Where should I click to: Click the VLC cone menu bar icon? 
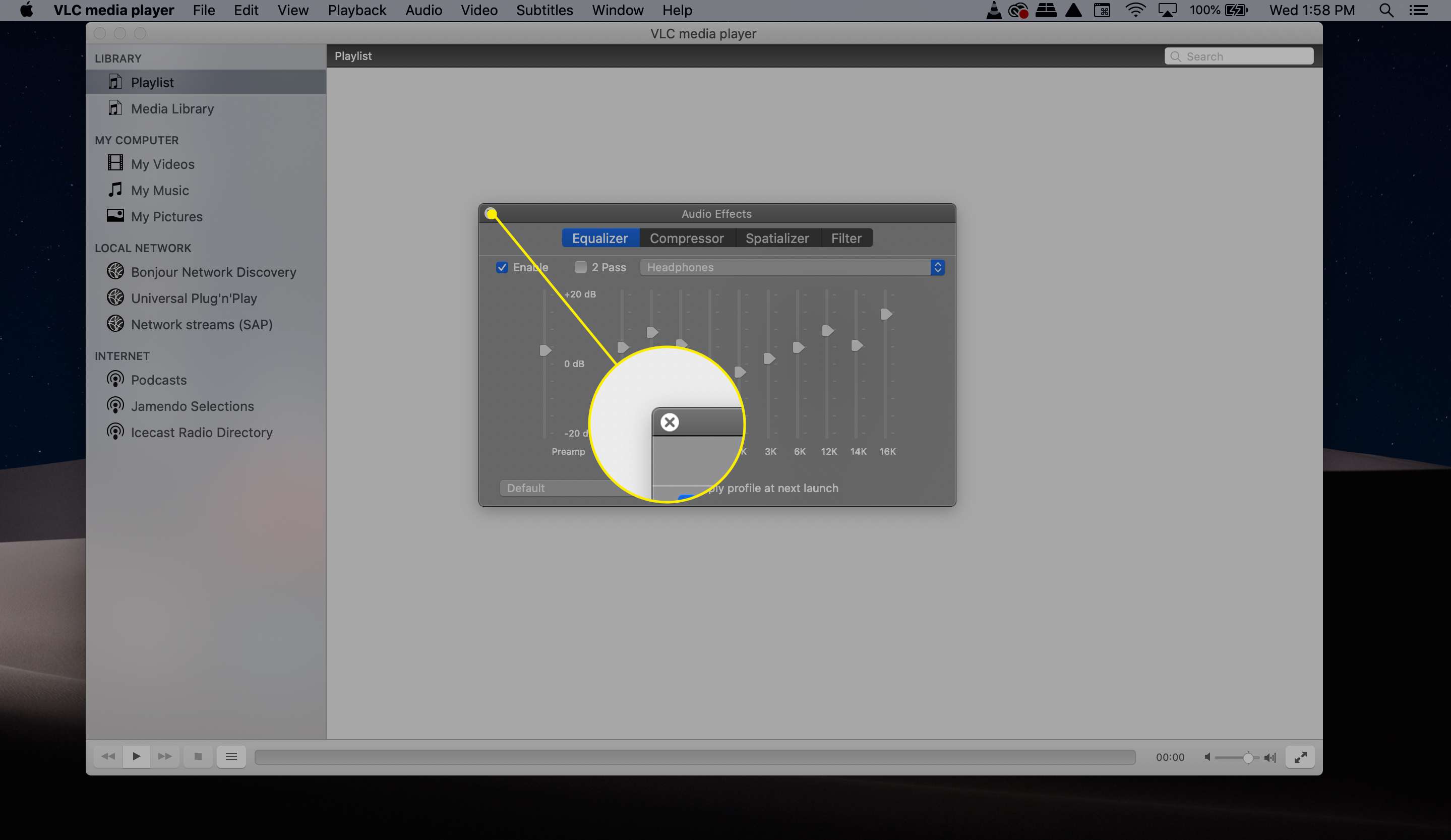click(x=994, y=11)
